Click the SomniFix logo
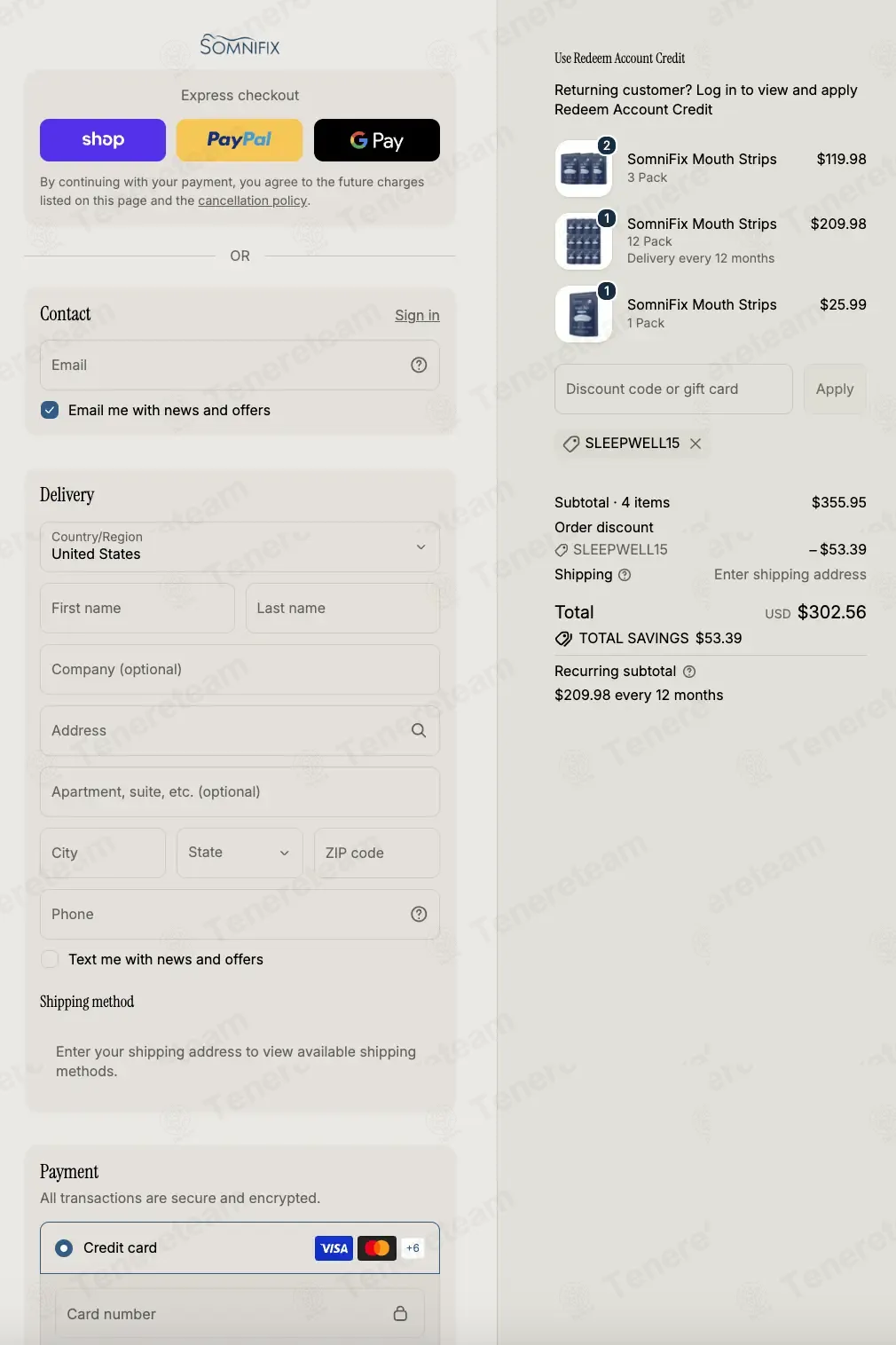This screenshot has height=1345, width=896. coord(240,44)
